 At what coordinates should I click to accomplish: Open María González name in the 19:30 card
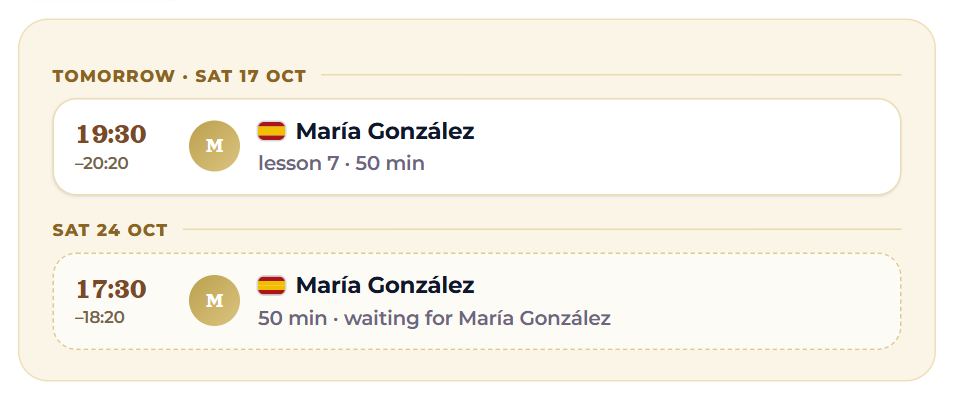385,131
